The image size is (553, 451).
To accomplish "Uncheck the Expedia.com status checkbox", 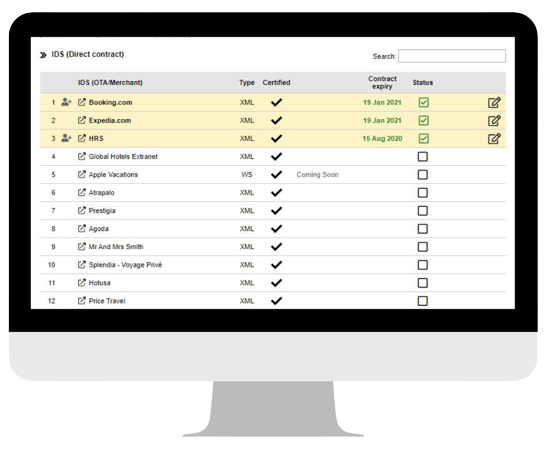I will 423,121.
